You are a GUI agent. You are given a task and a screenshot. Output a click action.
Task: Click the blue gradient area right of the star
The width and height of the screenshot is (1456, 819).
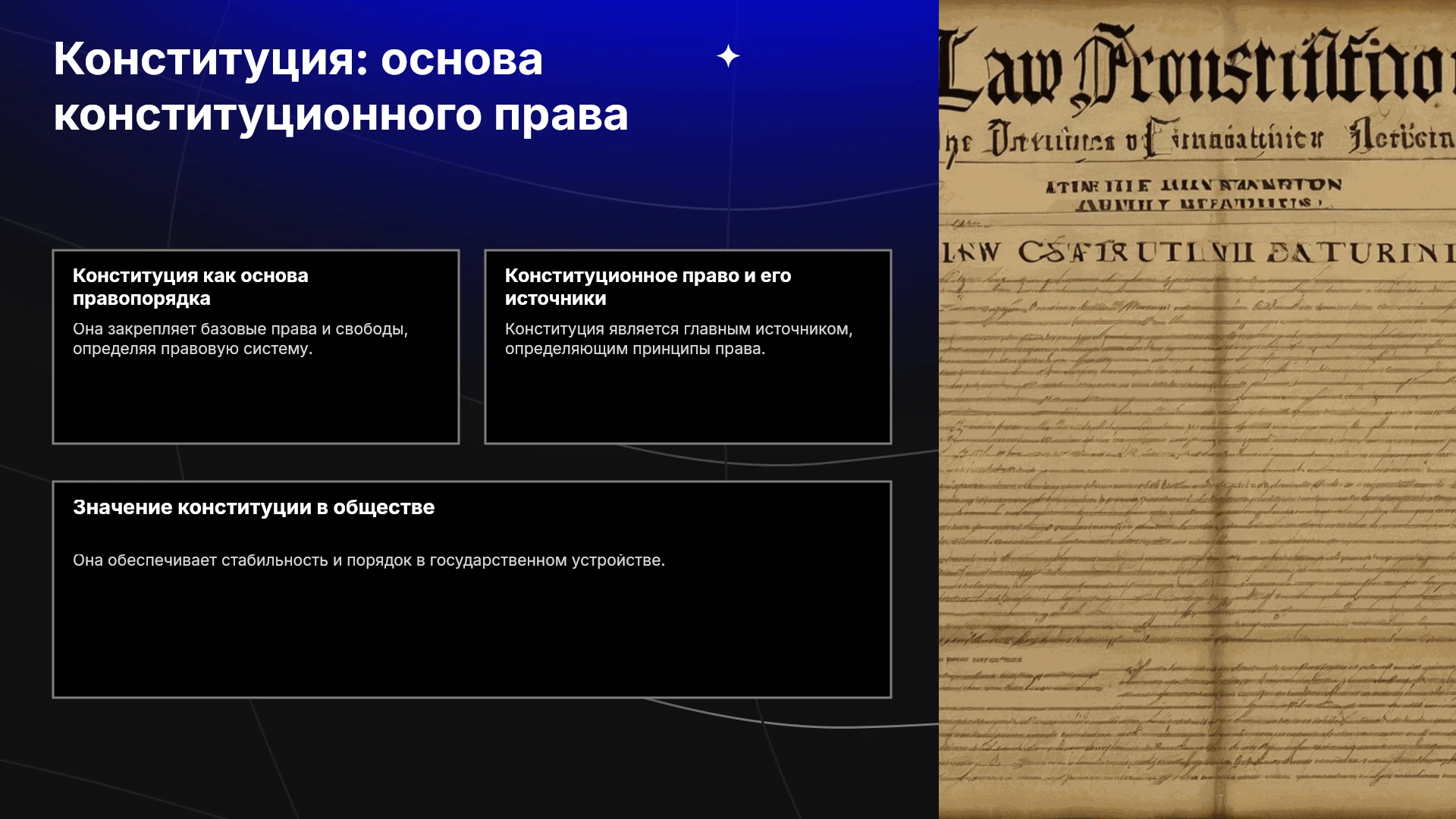coord(834,56)
